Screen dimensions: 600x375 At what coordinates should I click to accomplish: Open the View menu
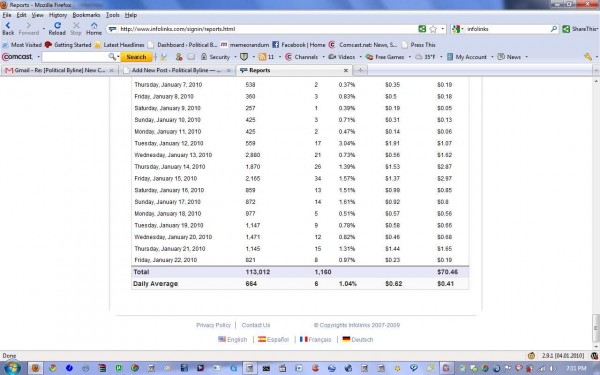tap(38, 15)
